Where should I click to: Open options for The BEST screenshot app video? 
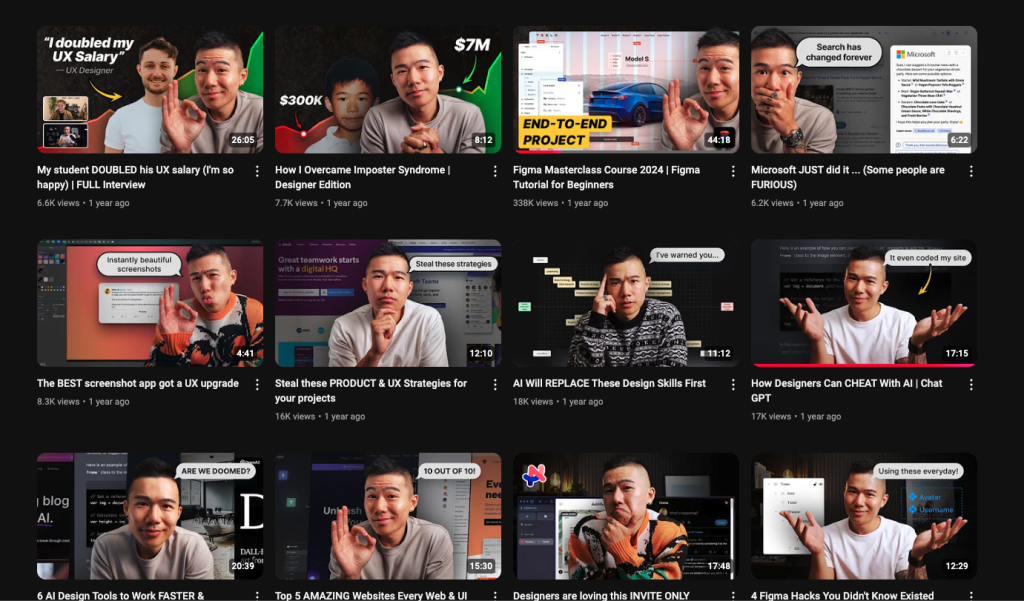[x=257, y=385]
